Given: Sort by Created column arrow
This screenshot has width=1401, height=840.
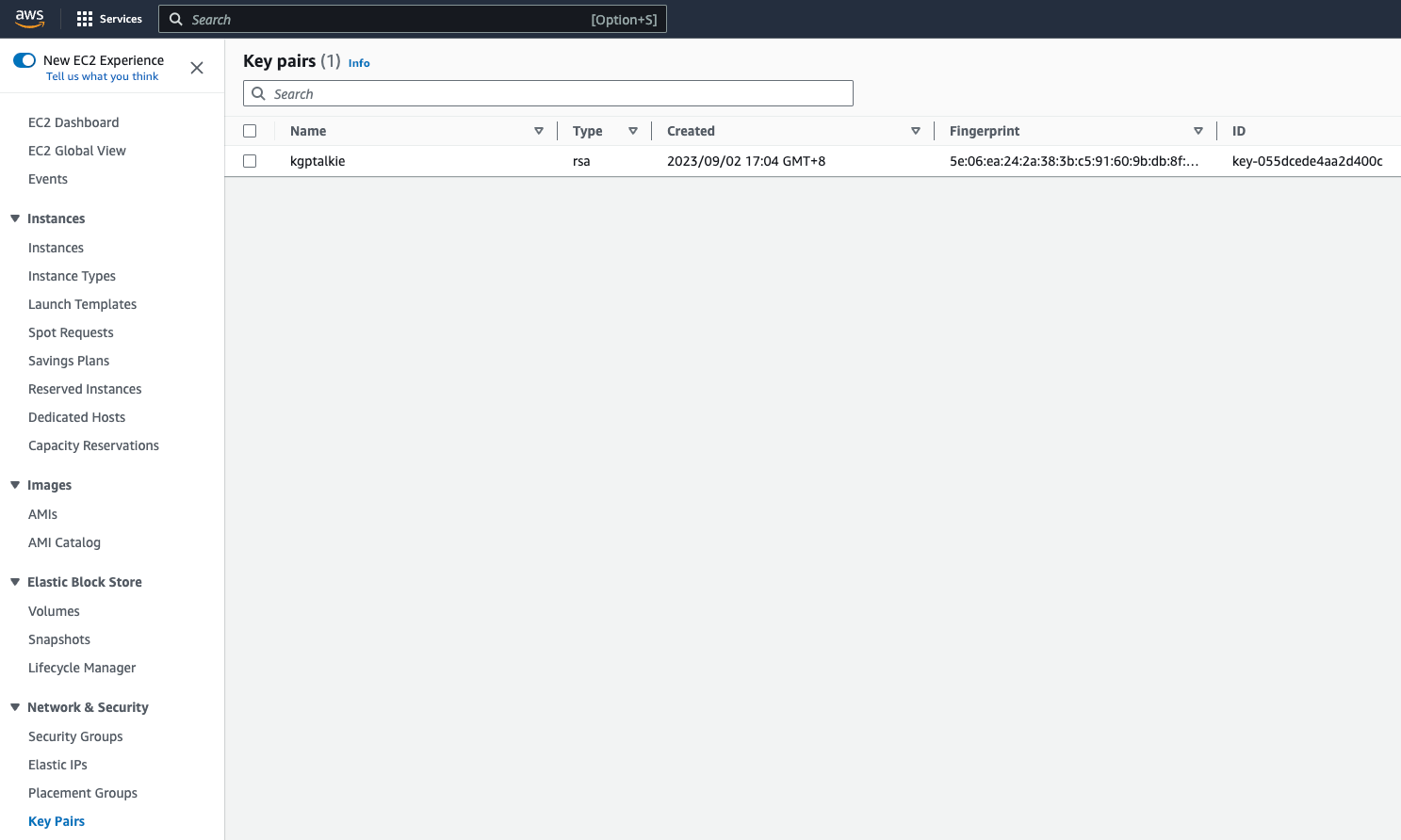Looking at the screenshot, I should pos(916,131).
